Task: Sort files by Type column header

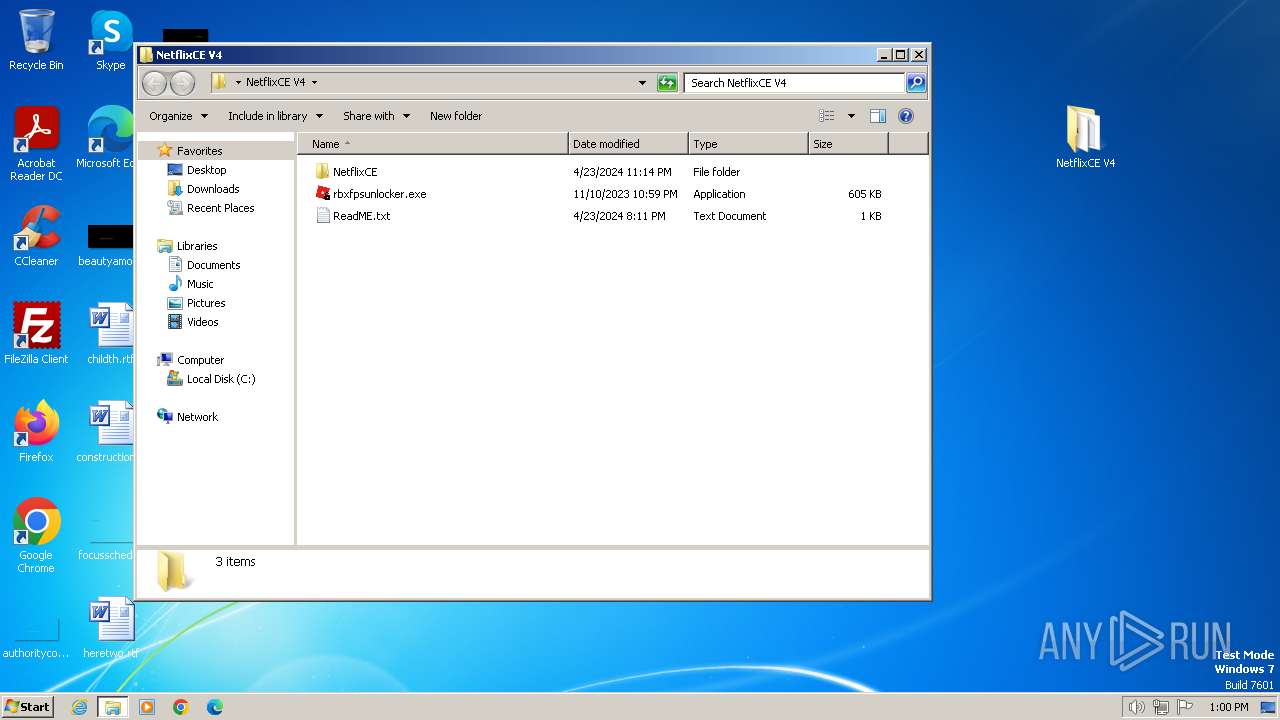Action: pyautogui.click(x=748, y=144)
